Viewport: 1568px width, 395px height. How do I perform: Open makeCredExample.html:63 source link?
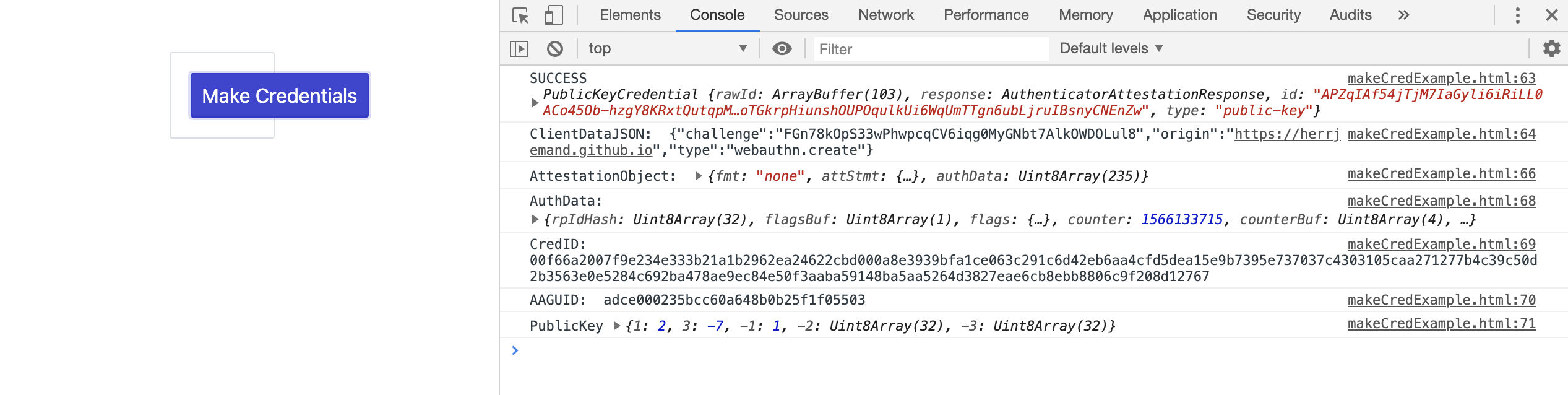coord(1441,78)
